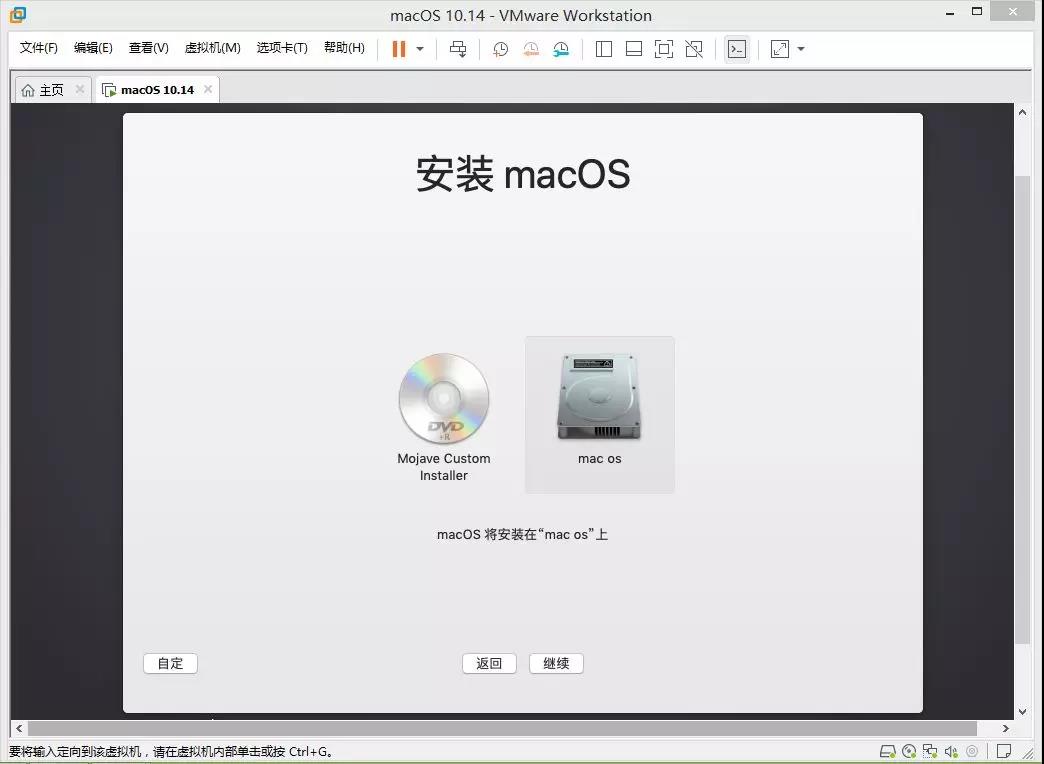Toggle unity mode view
1044x764 pixels.
pos(694,49)
